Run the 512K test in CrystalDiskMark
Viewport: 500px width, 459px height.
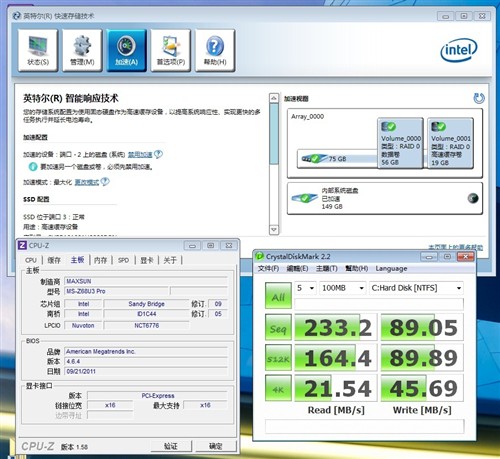(x=278, y=358)
